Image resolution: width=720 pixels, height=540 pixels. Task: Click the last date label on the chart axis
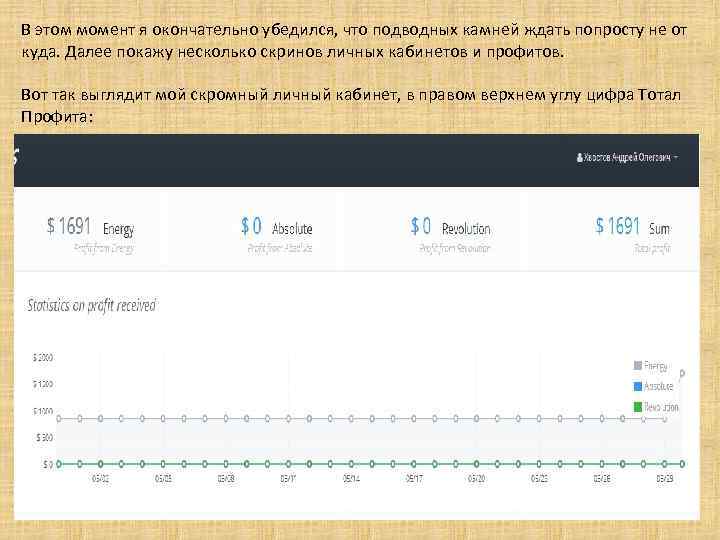coord(665,478)
